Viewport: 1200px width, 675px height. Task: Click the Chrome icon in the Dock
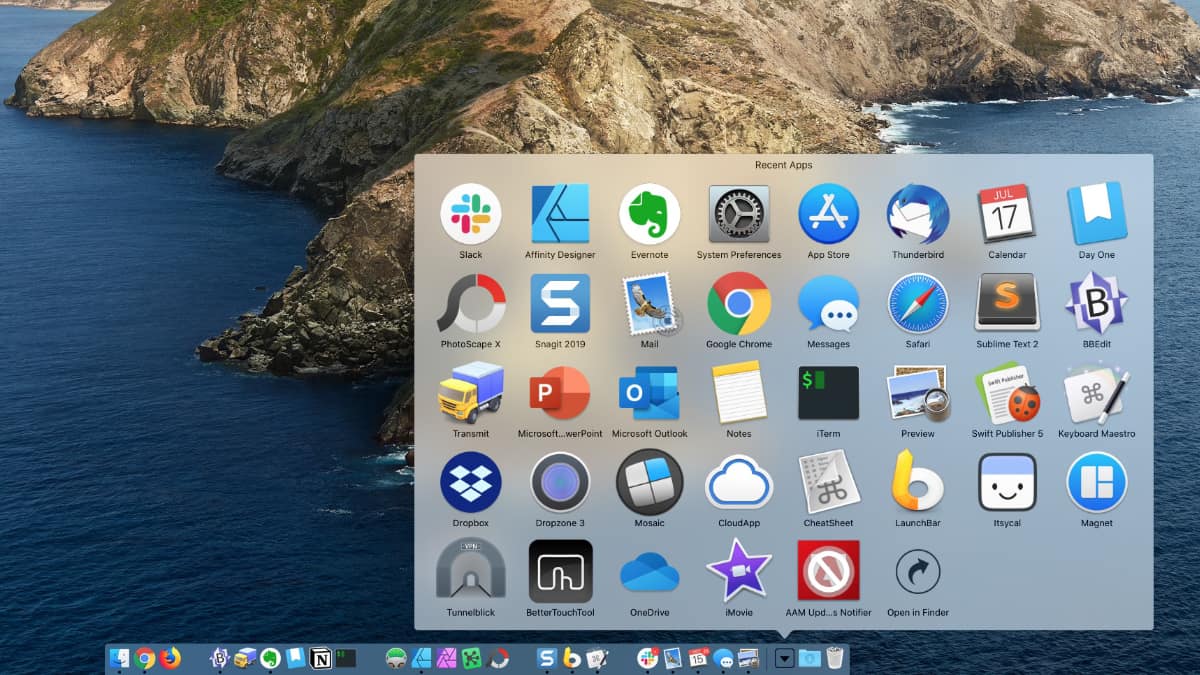pos(145,657)
